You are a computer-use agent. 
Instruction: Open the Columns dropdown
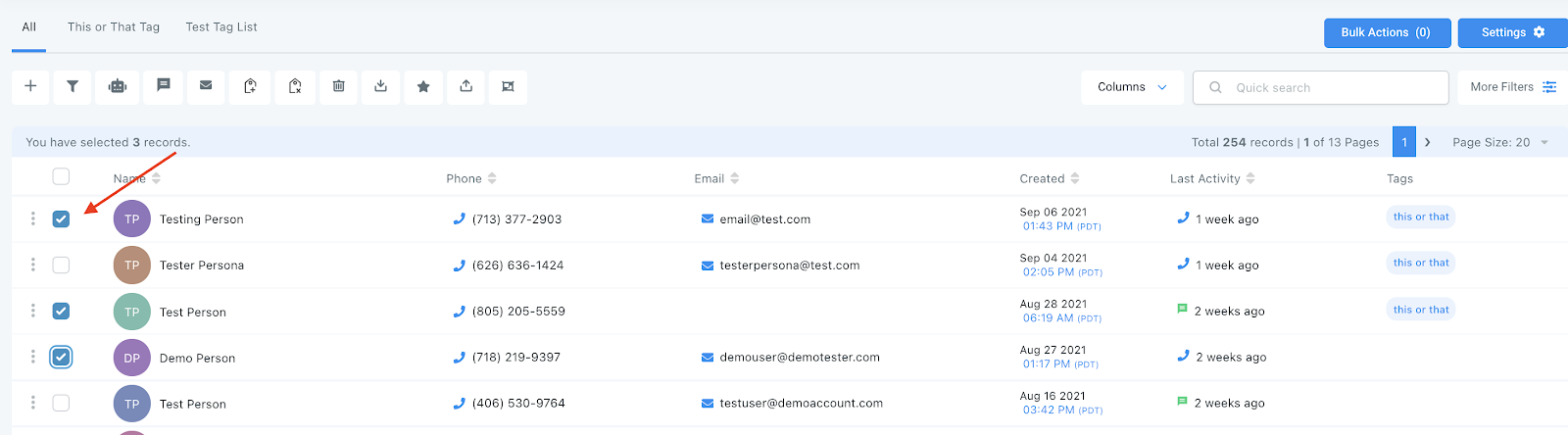click(x=1132, y=87)
